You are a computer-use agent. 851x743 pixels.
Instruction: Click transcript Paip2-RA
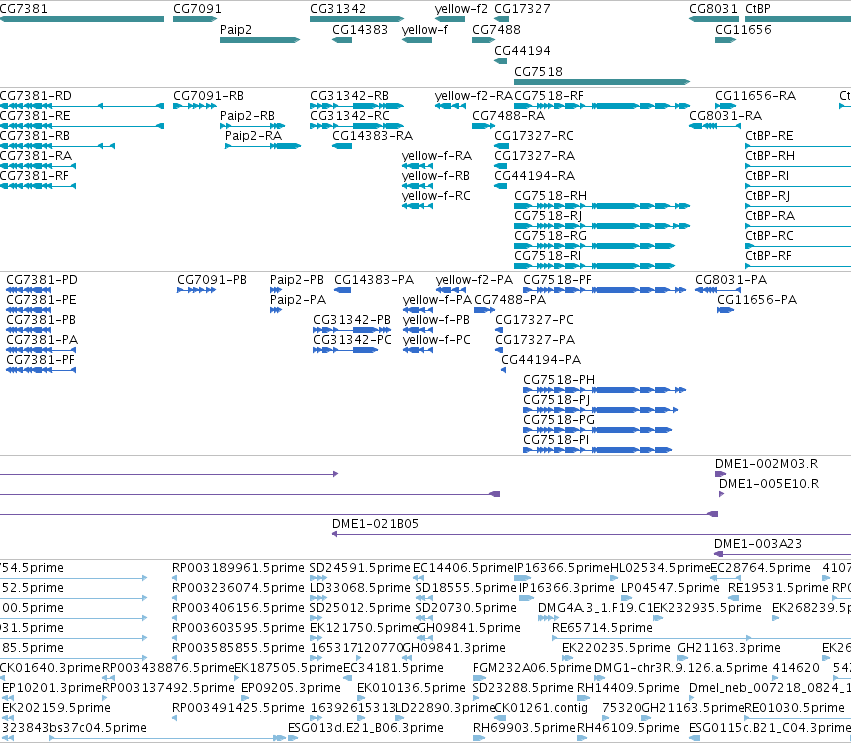(x=253, y=136)
